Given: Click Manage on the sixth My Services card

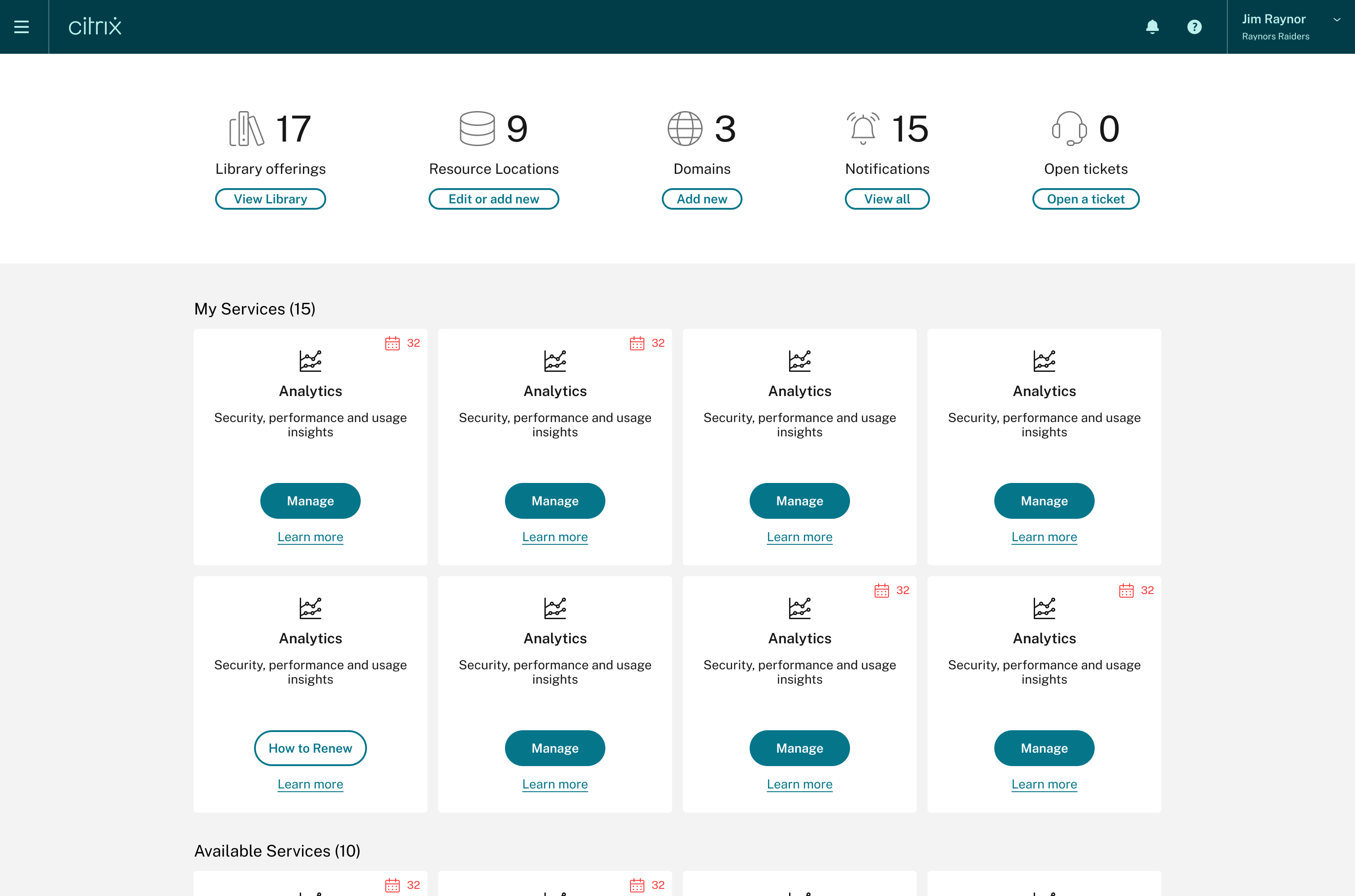Looking at the screenshot, I should tap(555, 748).
